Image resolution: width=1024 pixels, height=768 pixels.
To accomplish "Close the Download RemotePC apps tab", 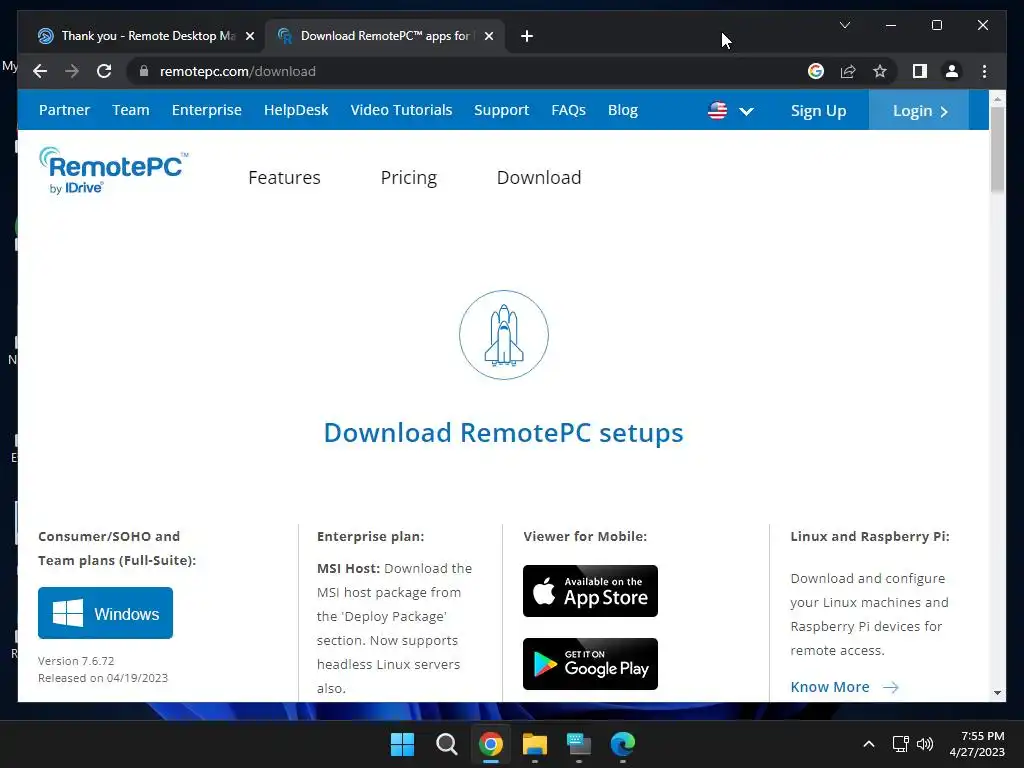I will click(x=488, y=36).
